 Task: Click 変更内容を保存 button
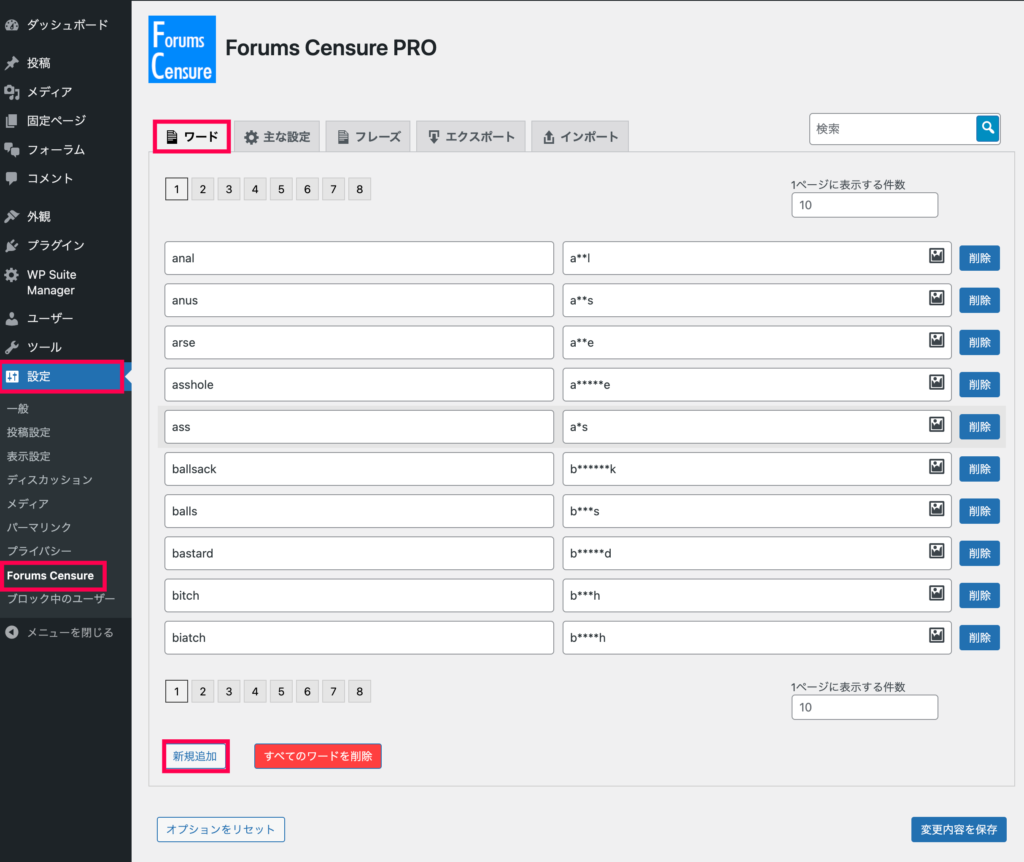coord(959,829)
